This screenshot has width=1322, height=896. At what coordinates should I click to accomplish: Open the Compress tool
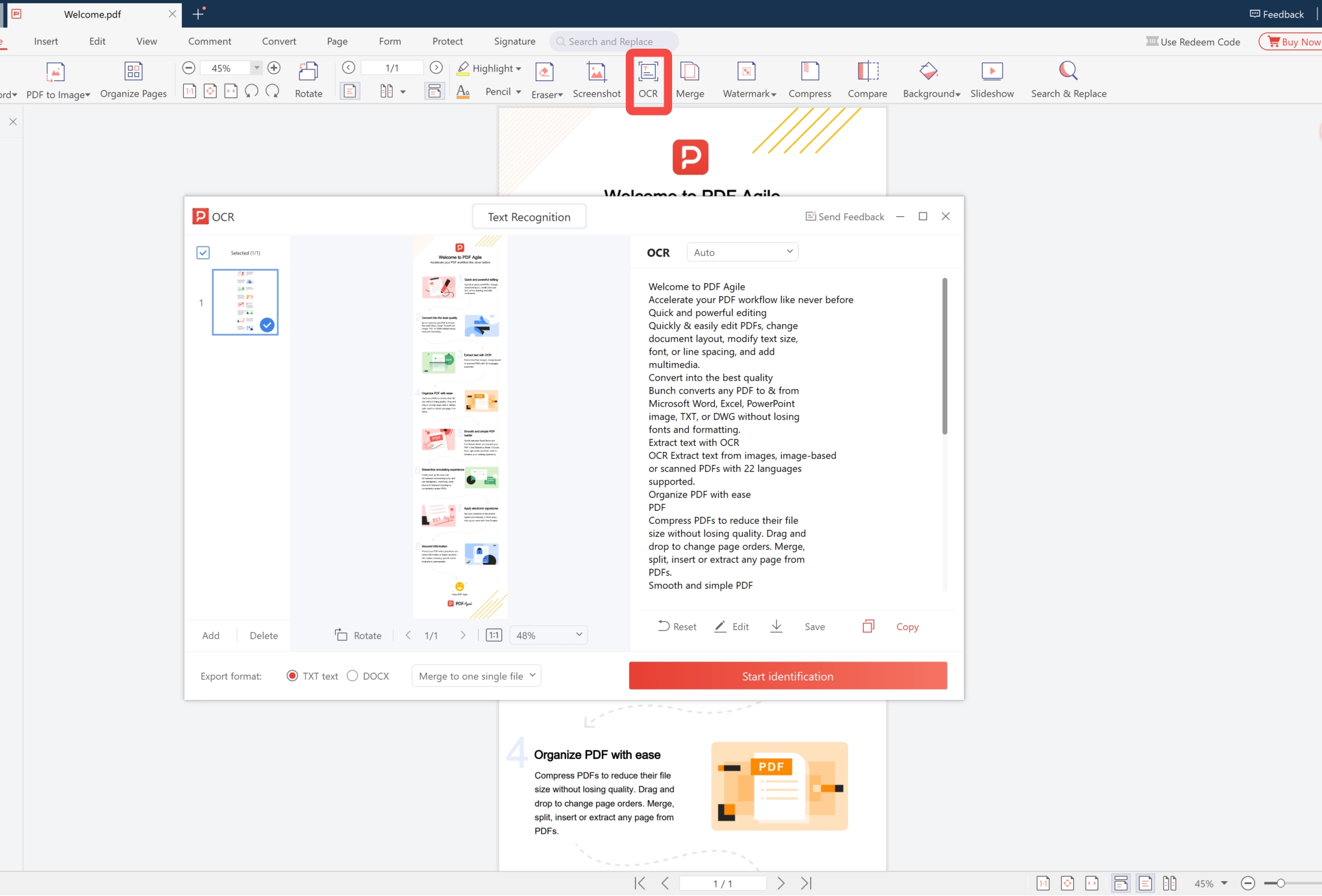[x=810, y=81]
